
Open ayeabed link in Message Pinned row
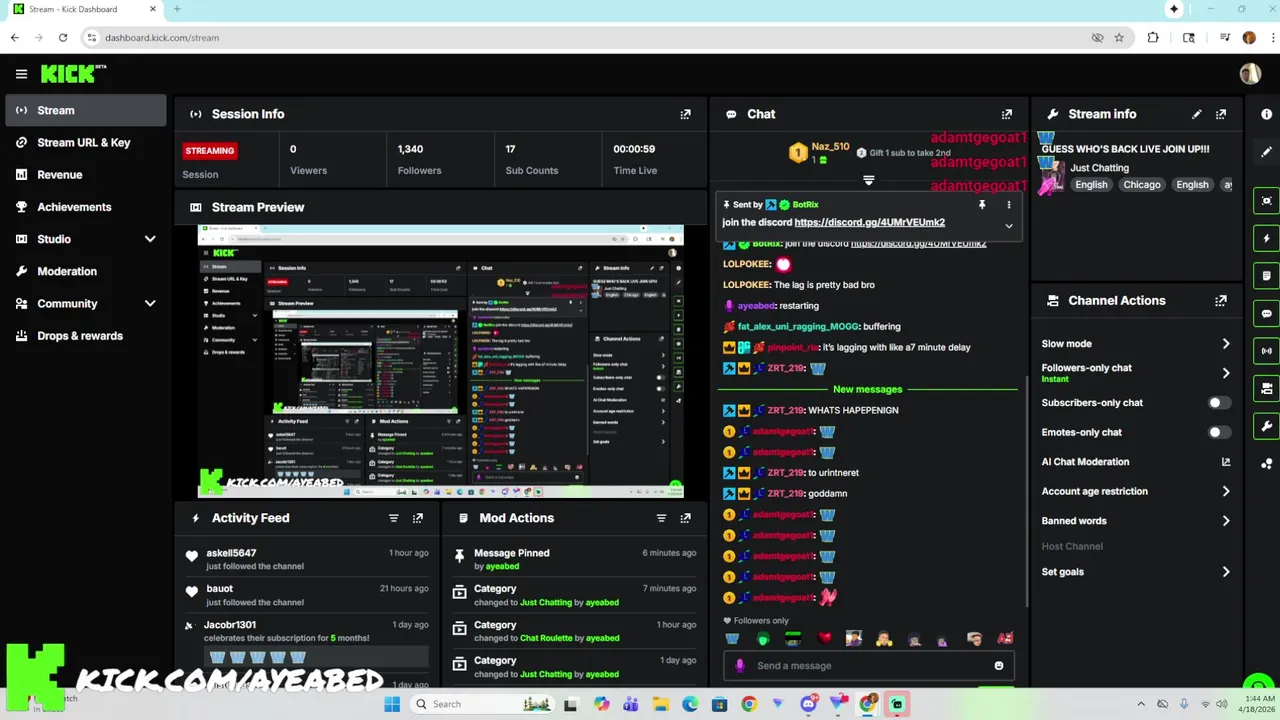[502, 566]
